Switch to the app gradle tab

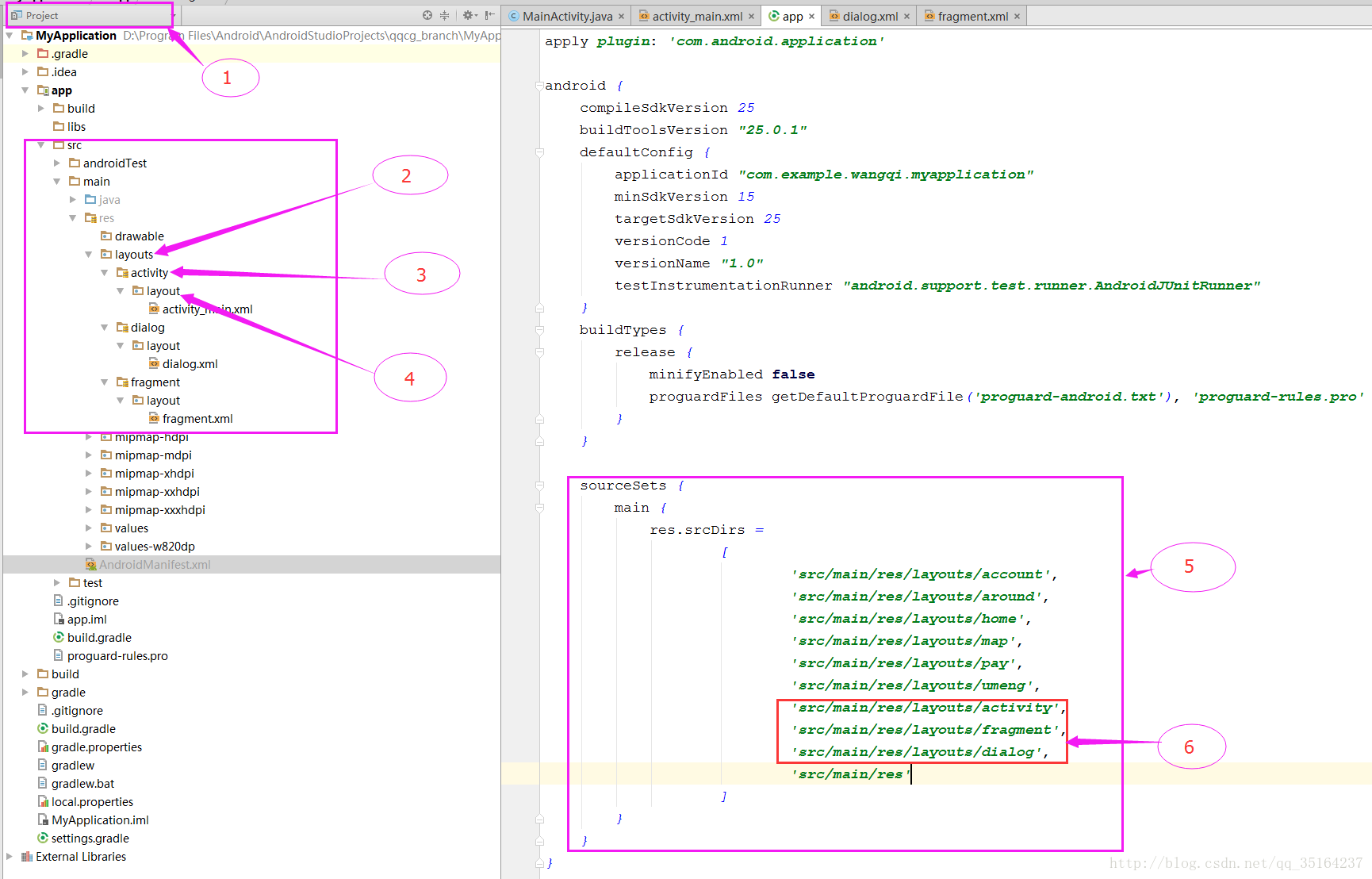point(792,16)
